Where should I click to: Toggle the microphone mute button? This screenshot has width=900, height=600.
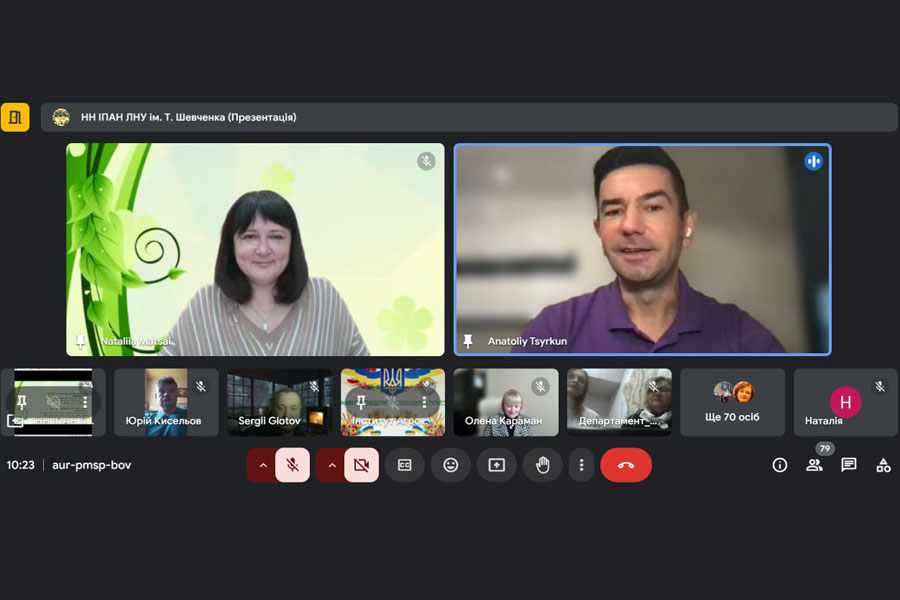tap(293, 465)
